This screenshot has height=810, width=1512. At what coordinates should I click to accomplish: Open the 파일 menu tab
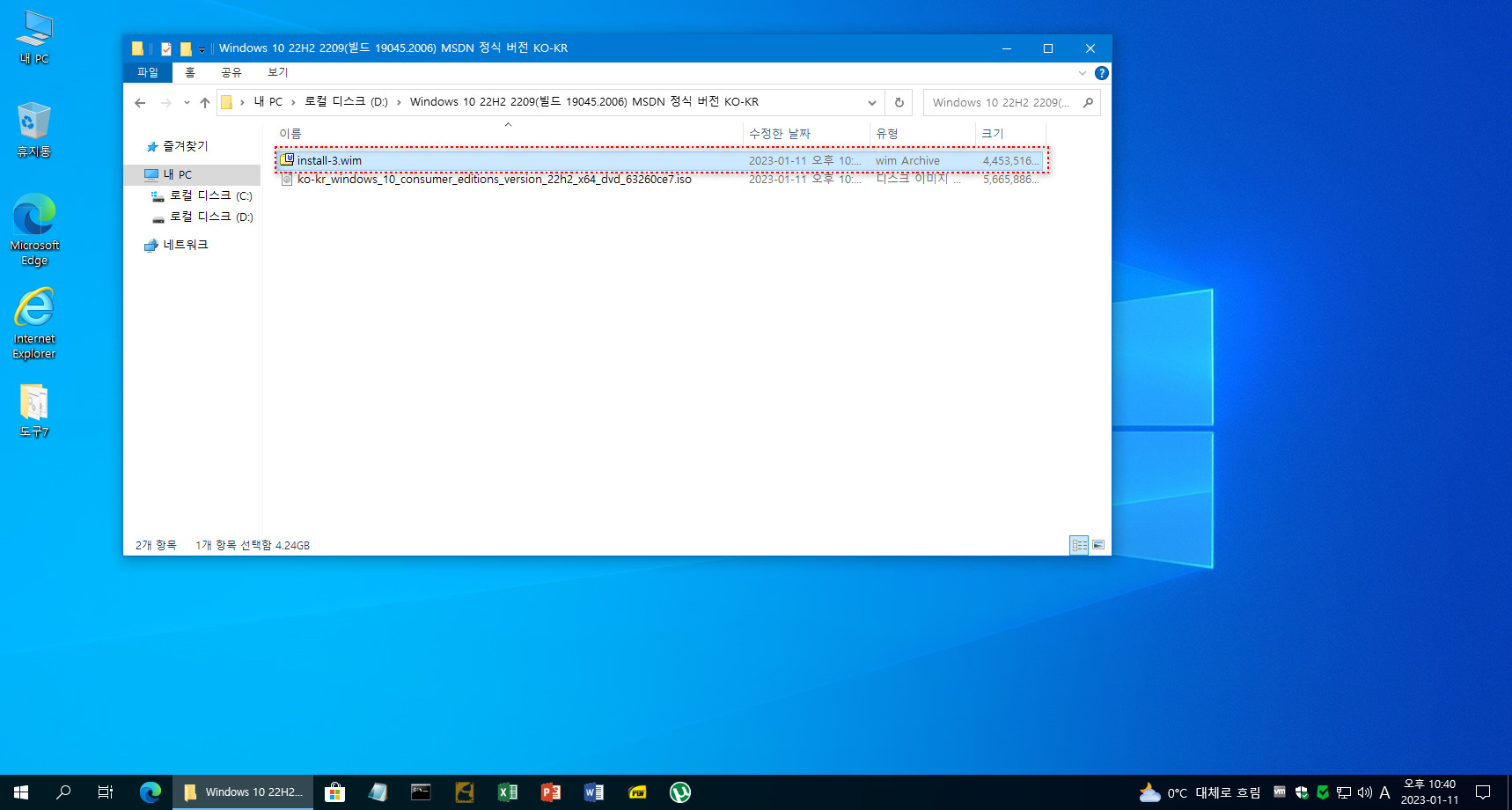(x=148, y=73)
